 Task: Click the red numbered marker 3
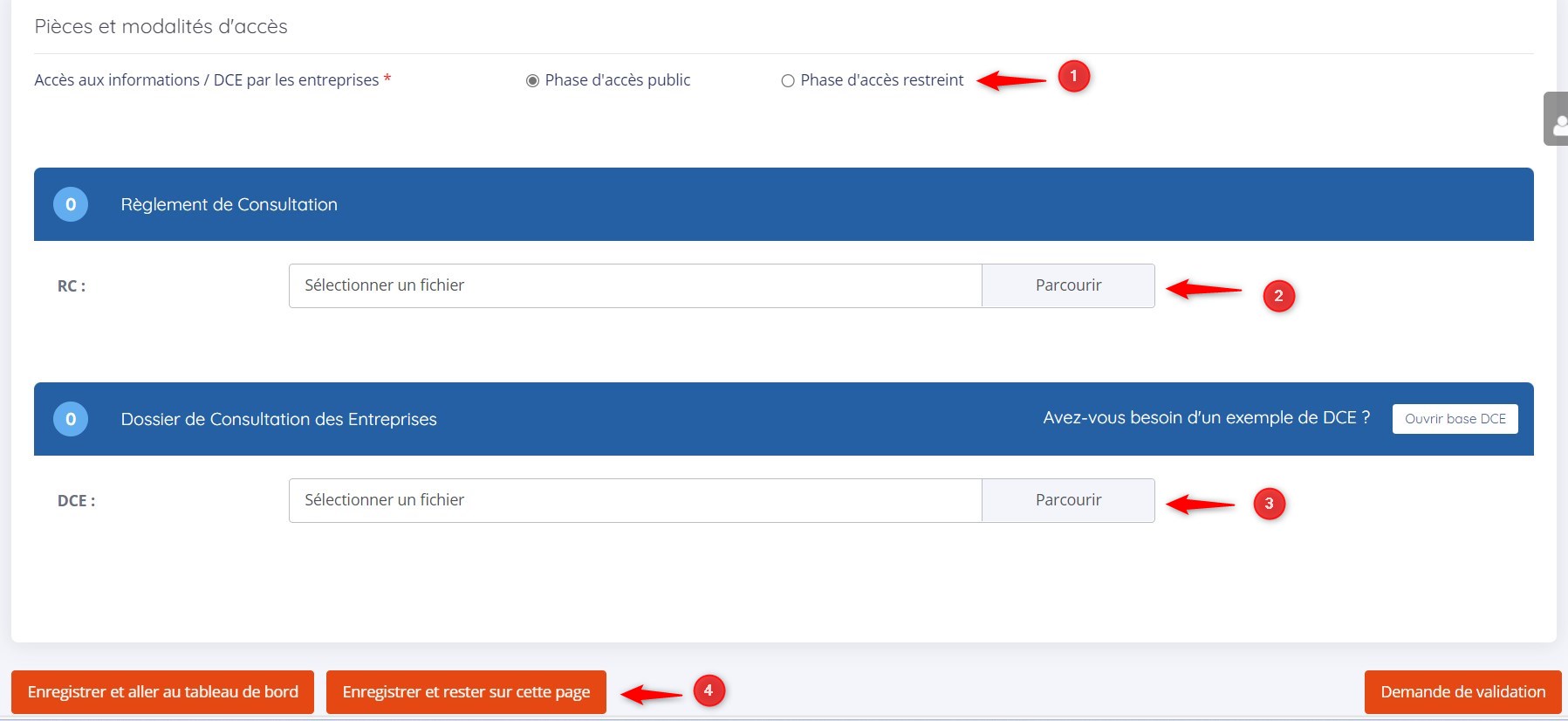point(1269,503)
